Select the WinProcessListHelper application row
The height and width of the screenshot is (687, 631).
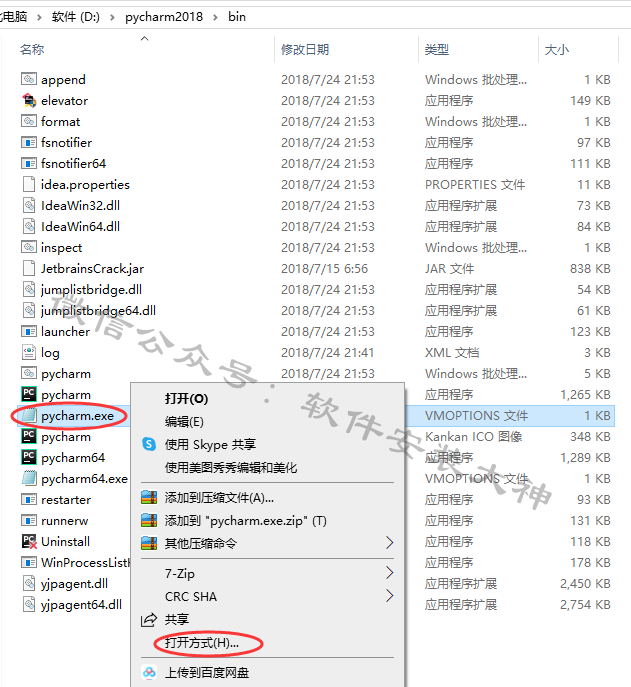point(85,563)
